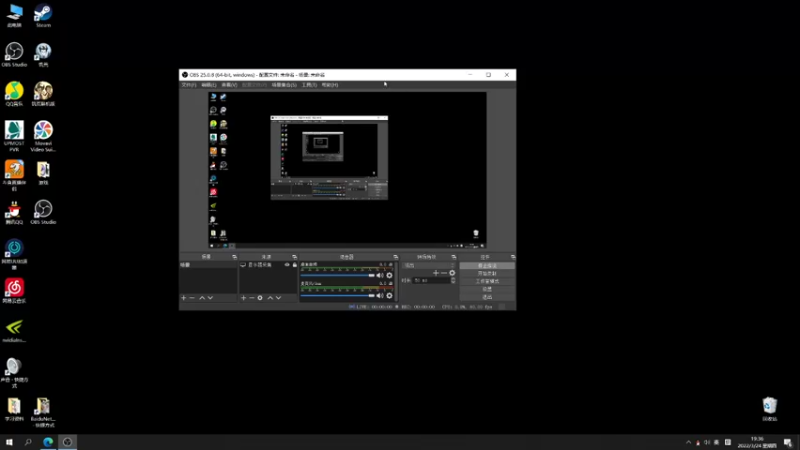Pop out the Scenes dock panel
This screenshot has width=800, height=450.
[234, 257]
